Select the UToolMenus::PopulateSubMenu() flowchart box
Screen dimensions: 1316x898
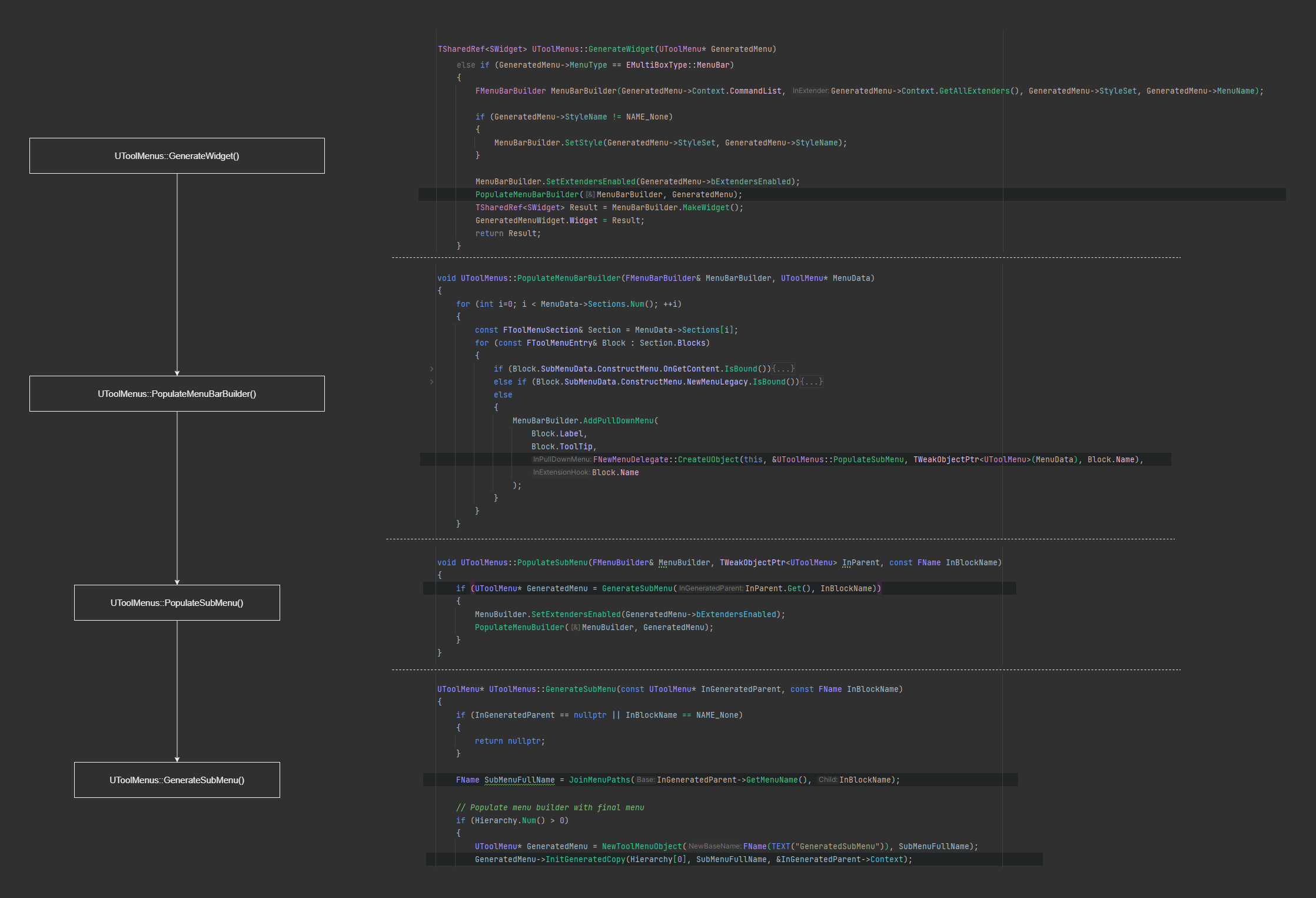177,603
